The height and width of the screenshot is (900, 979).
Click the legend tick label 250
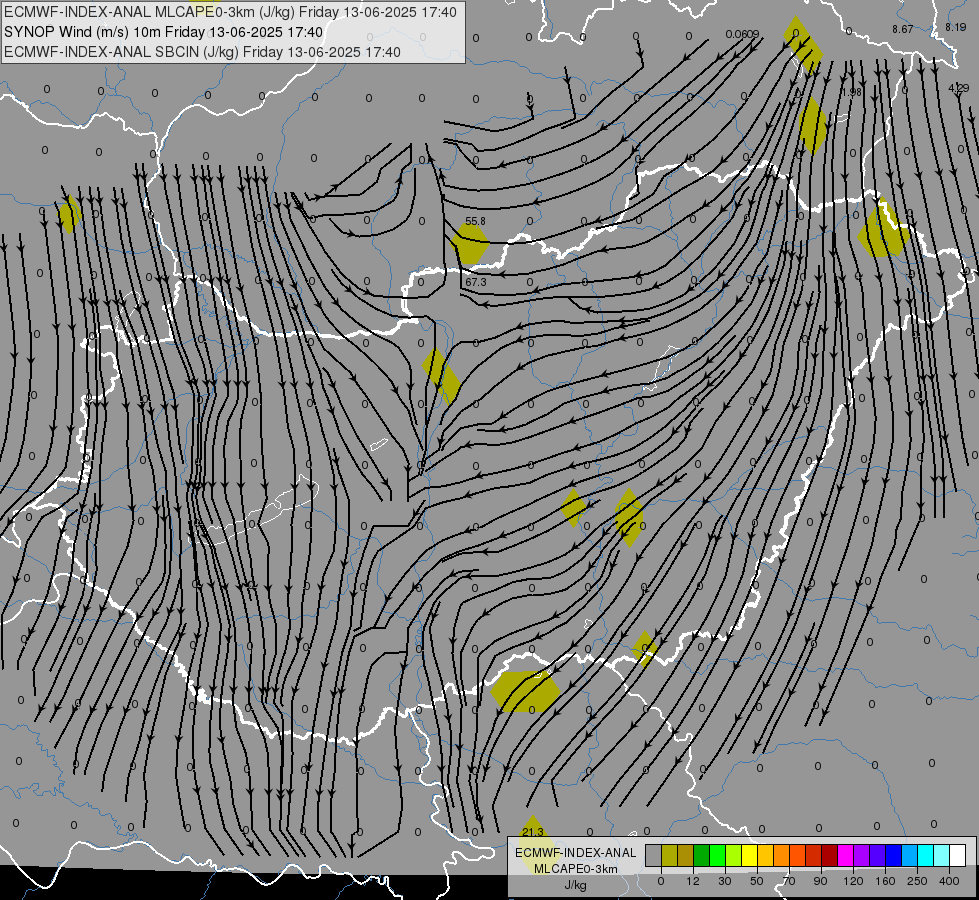click(x=917, y=881)
